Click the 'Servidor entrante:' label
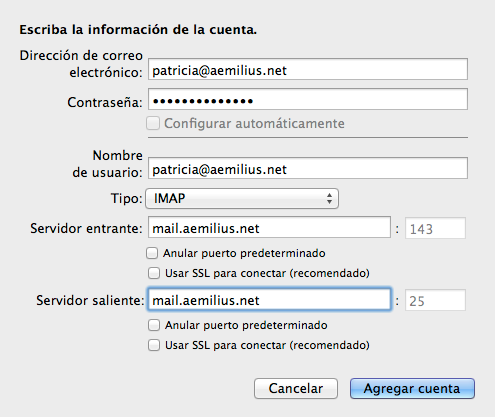Screen dimensions: 495x417 tap(86, 229)
